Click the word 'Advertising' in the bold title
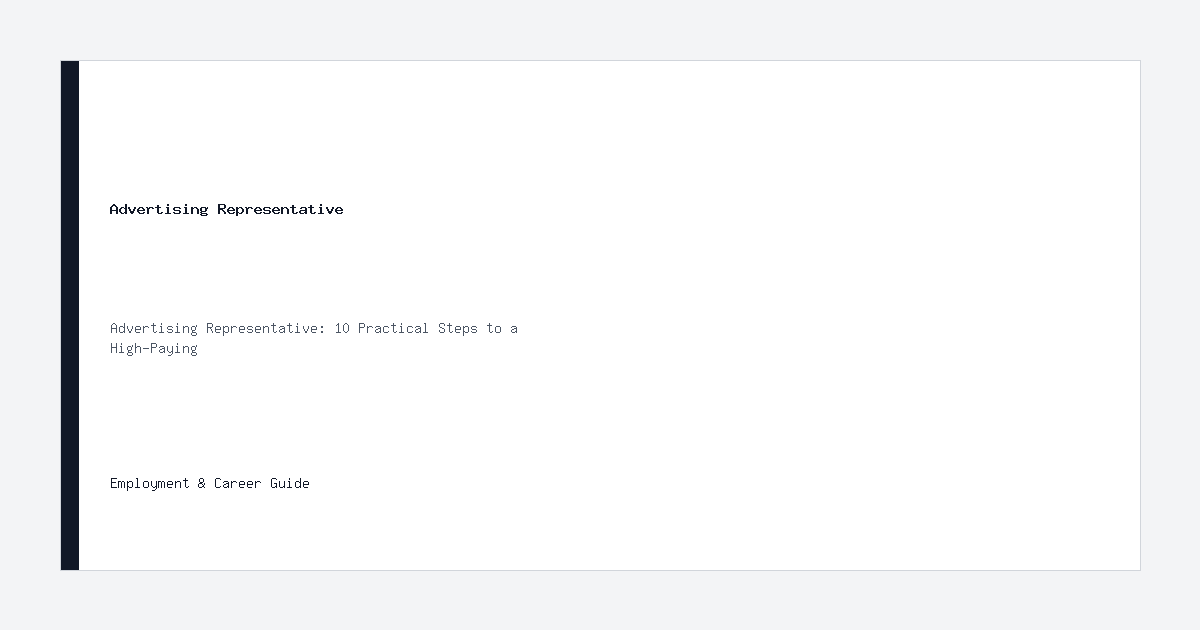This screenshot has height=630, width=1200. [x=159, y=209]
